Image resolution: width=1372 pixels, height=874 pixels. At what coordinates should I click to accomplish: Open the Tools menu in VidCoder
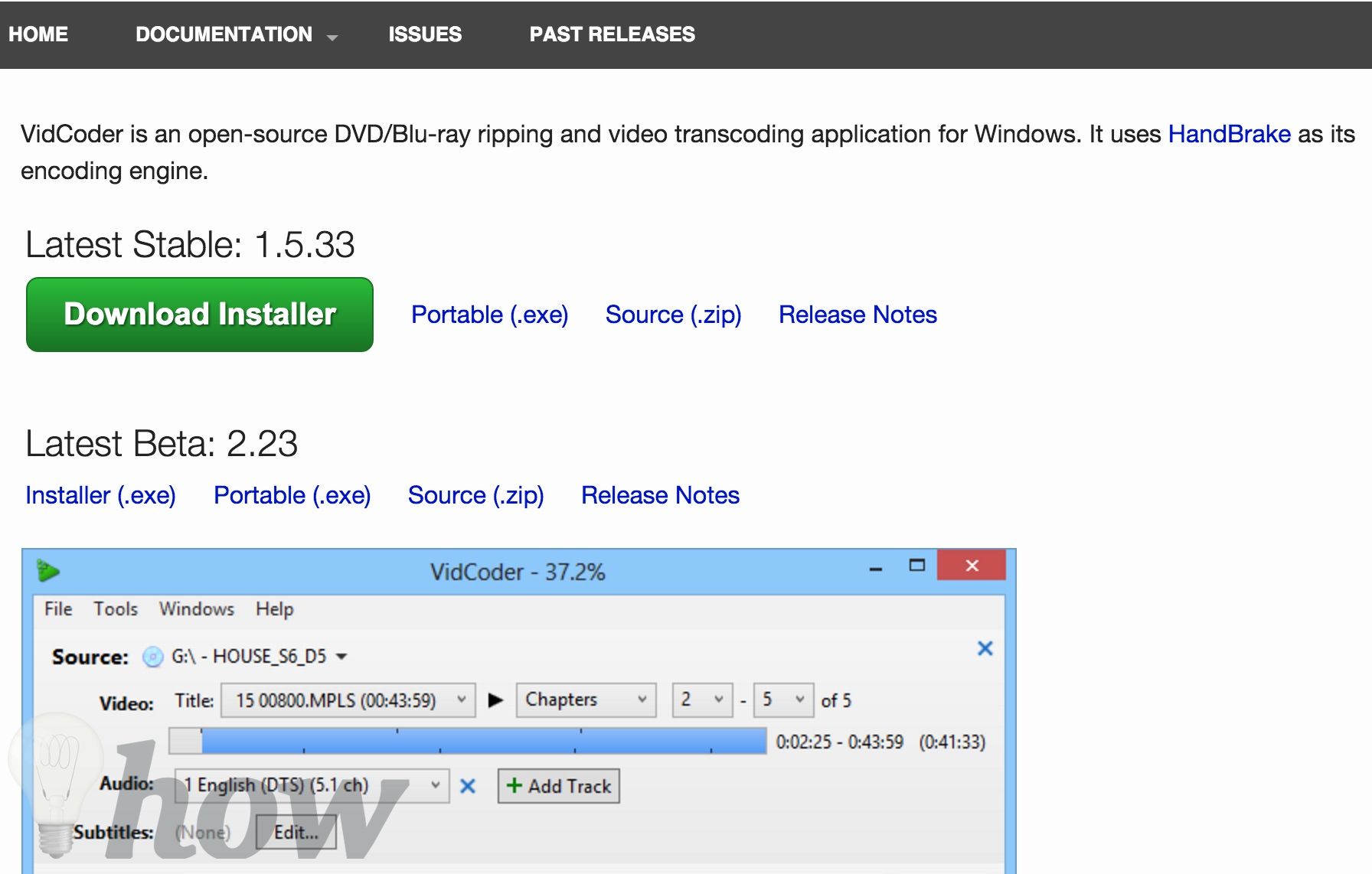click(116, 609)
